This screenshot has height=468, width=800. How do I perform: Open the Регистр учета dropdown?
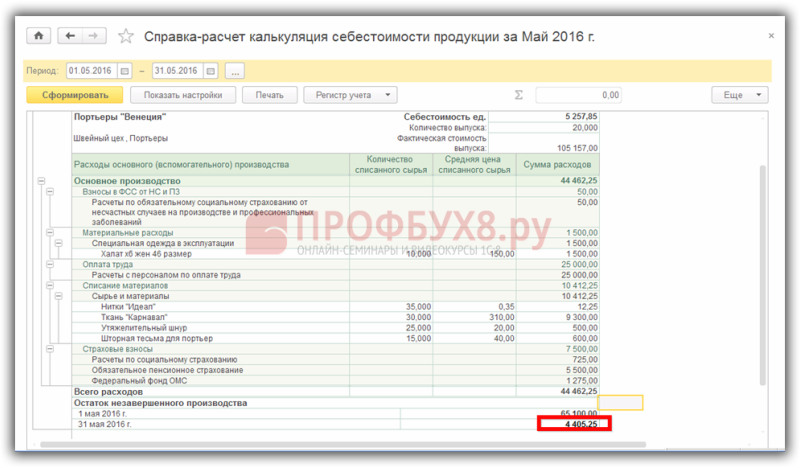pyautogui.click(x=350, y=95)
